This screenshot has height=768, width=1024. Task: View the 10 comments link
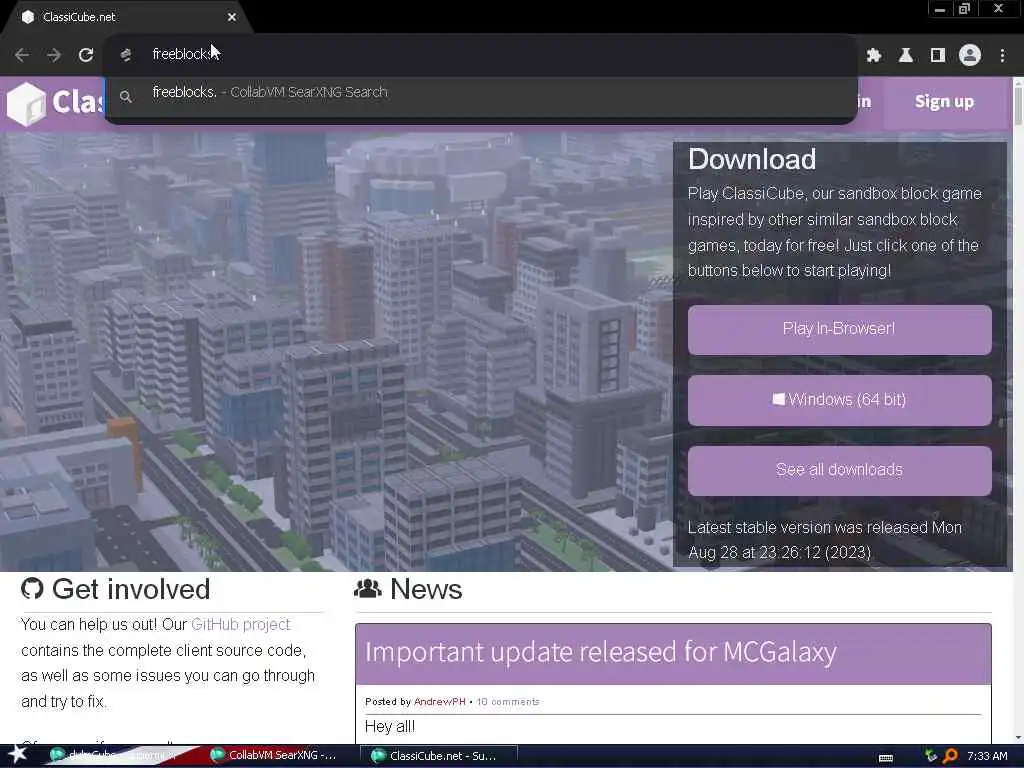click(508, 701)
